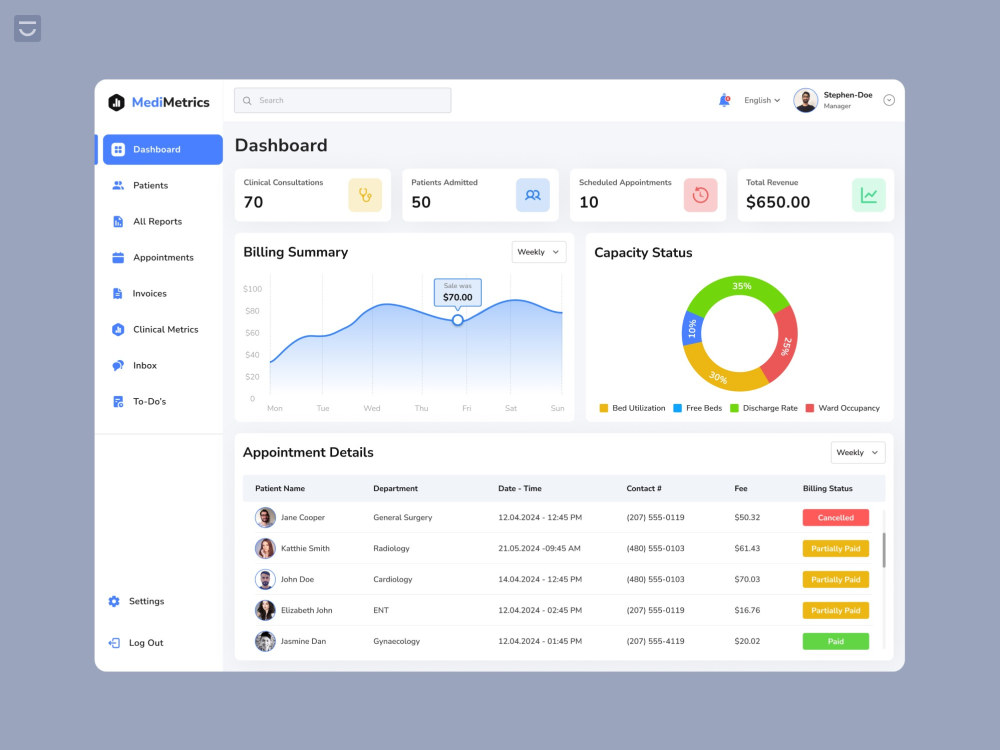
Task: Click the Friday data point on billing chart
Action: coord(457,320)
